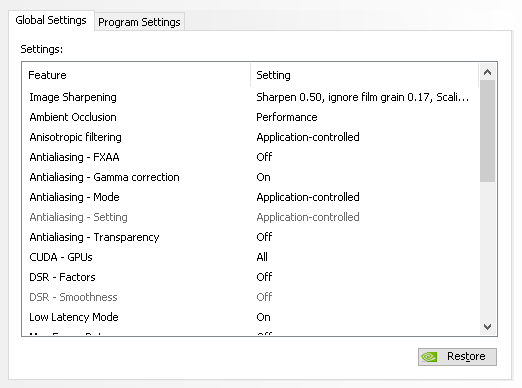Viewport: 522px width, 388px height.
Task: Select Antialiasing - FXAA feature
Action: (x=74, y=157)
